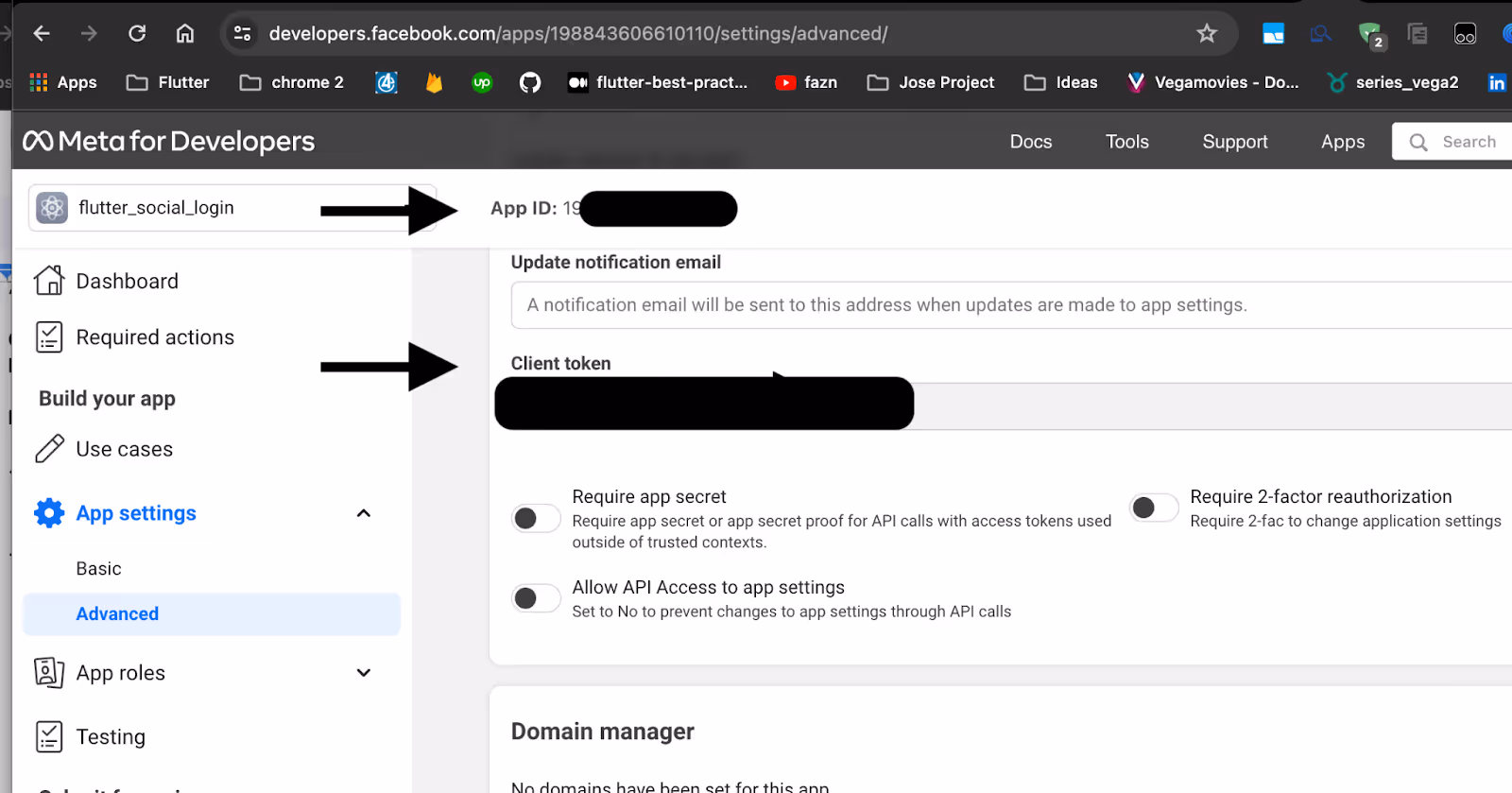The width and height of the screenshot is (1512, 793).
Task: Click the Domain manager heading
Action: coord(603,732)
